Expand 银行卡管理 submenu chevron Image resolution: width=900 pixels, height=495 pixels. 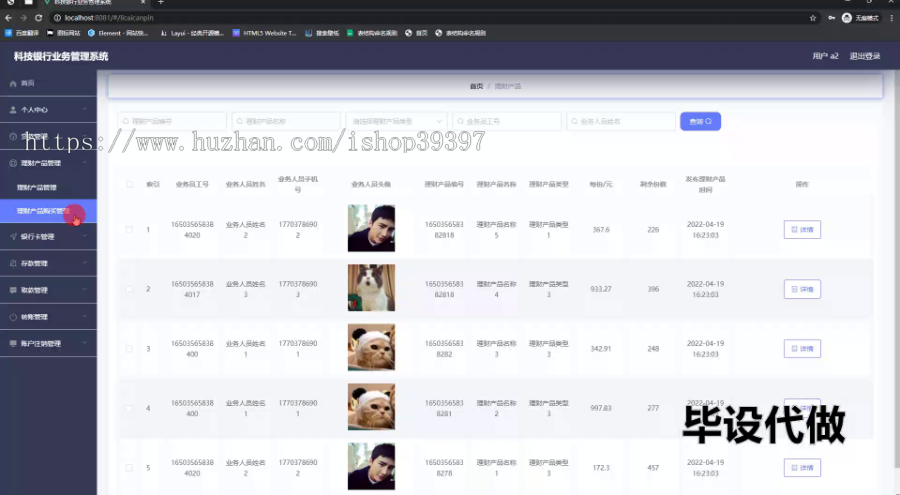click(x=84, y=237)
